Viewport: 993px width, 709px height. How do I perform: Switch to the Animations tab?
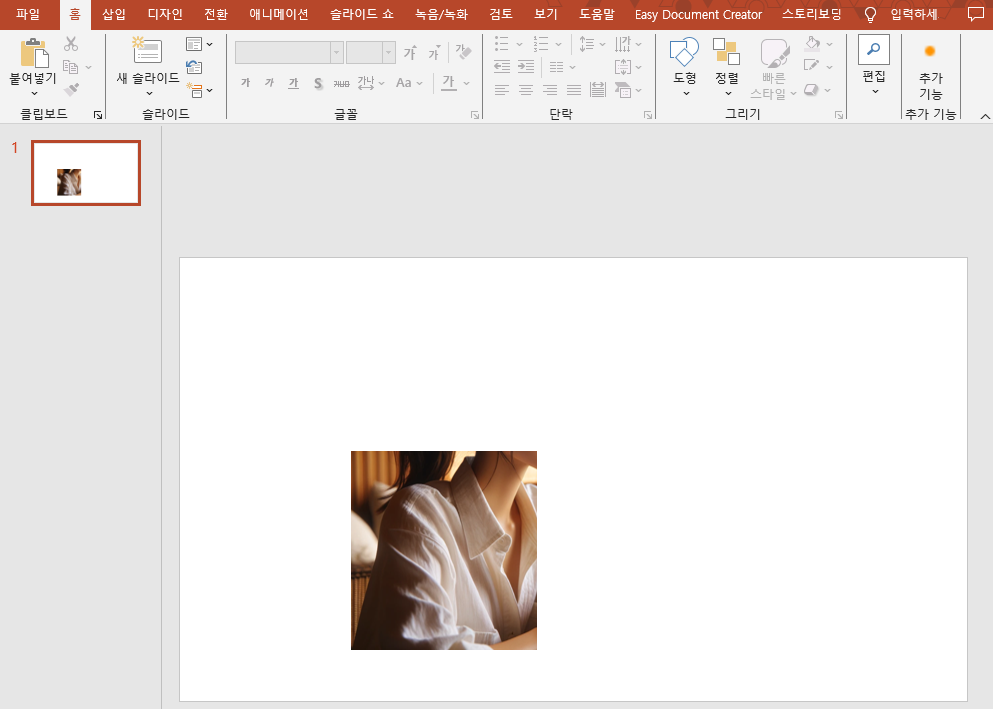[x=279, y=14]
